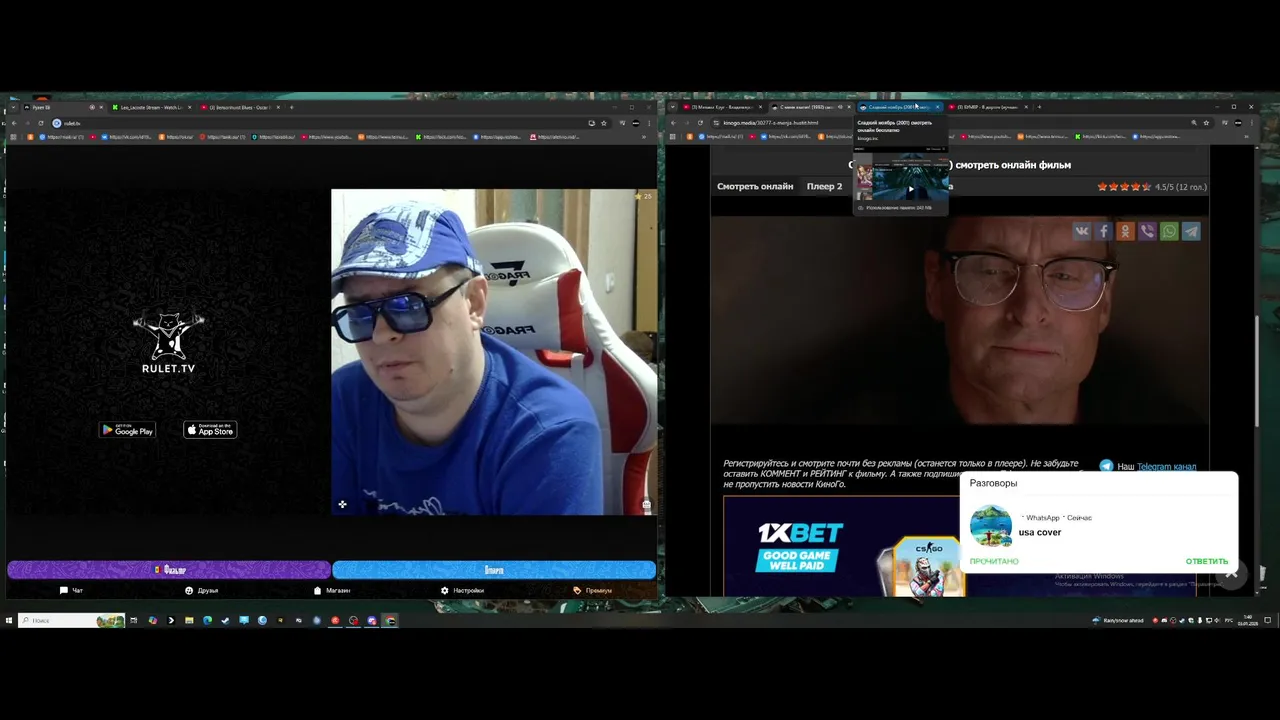Click the purple Фильтр button in Rulet

point(169,570)
